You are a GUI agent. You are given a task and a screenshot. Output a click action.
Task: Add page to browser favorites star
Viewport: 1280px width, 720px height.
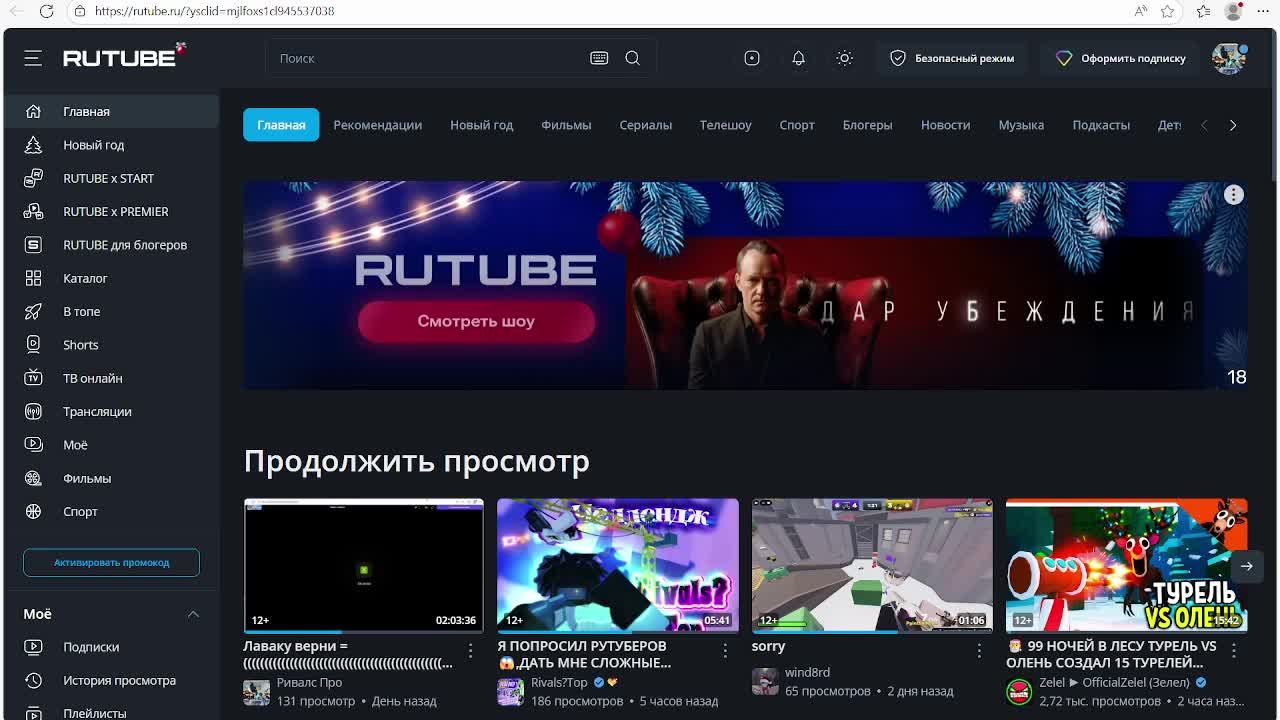tap(1168, 11)
